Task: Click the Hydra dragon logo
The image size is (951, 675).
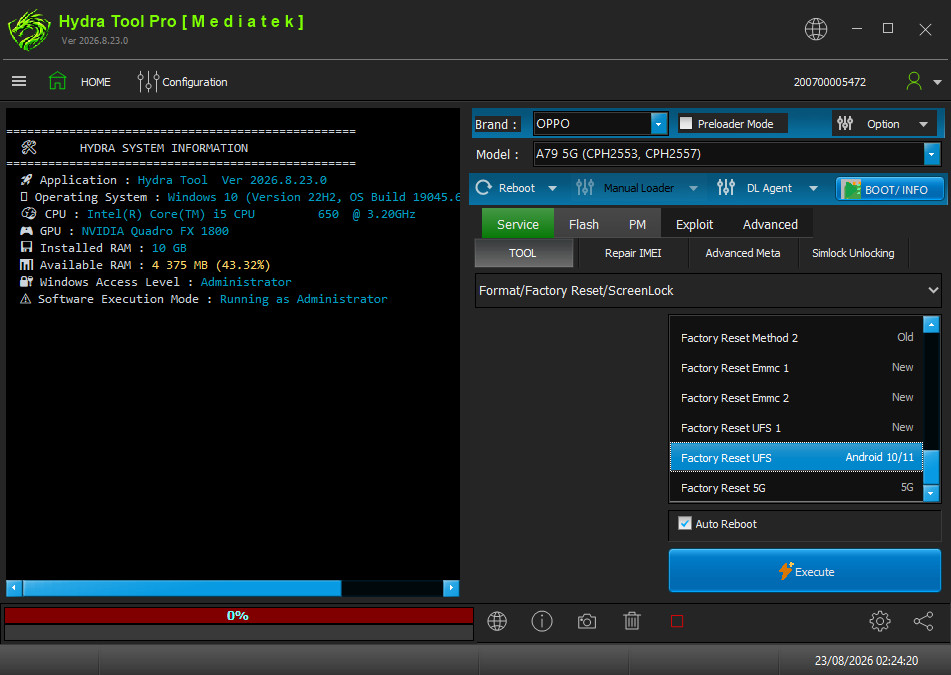Action: tap(29, 30)
